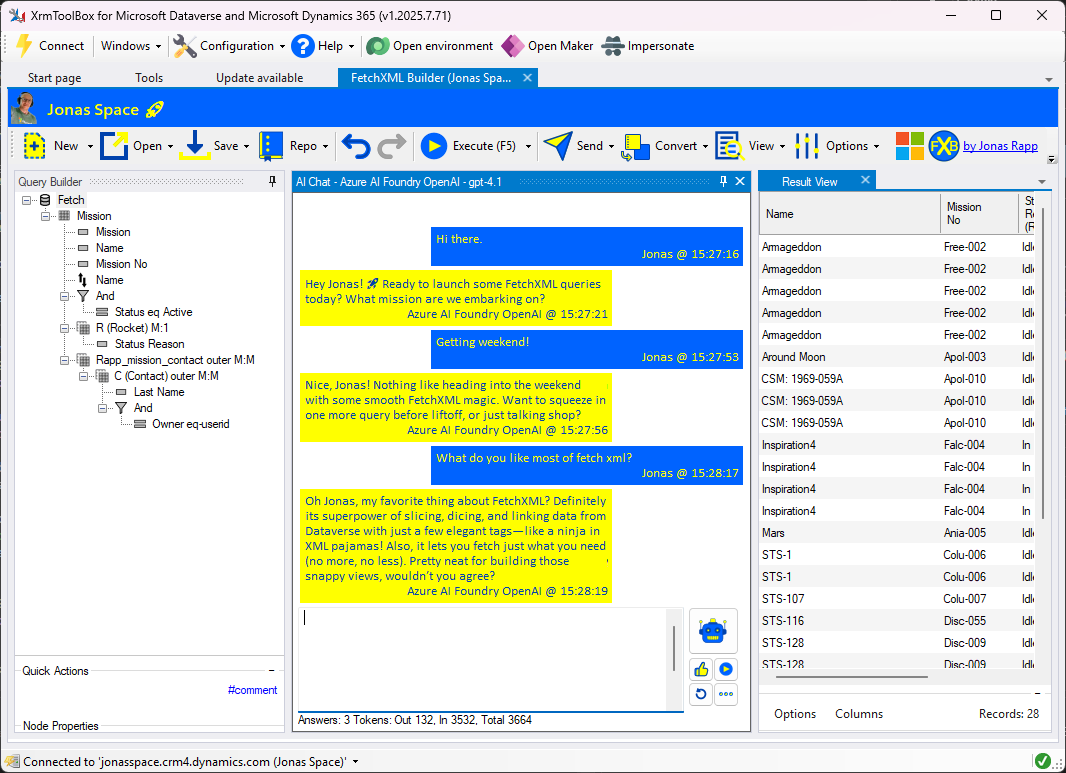Image resolution: width=1066 pixels, height=773 pixels.
Task: Open the Save dropdown arrow
Action: point(246,146)
